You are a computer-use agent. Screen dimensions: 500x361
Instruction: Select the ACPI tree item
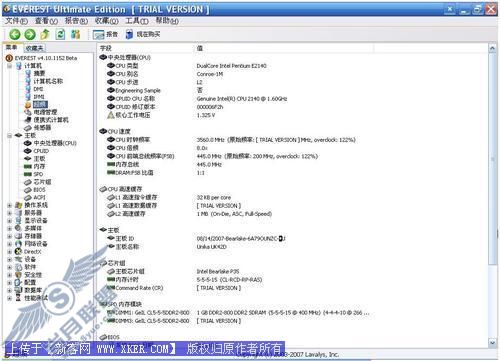pos(39,197)
